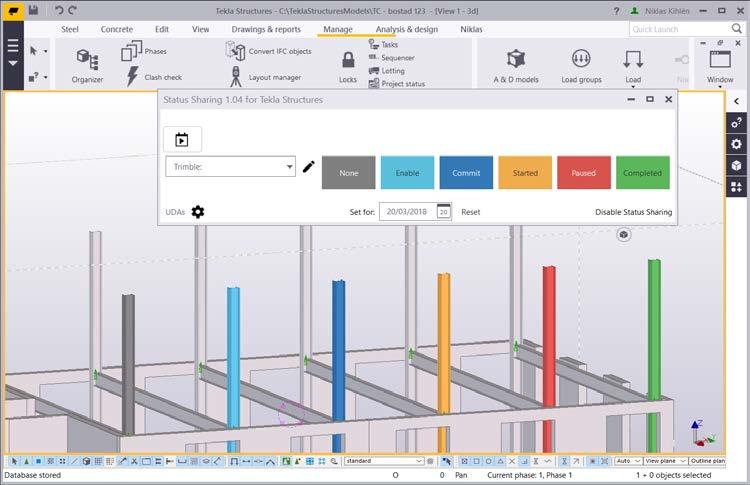Click the help question mark in title bar
This screenshot has height=485, width=750.
click(x=617, y=11)
